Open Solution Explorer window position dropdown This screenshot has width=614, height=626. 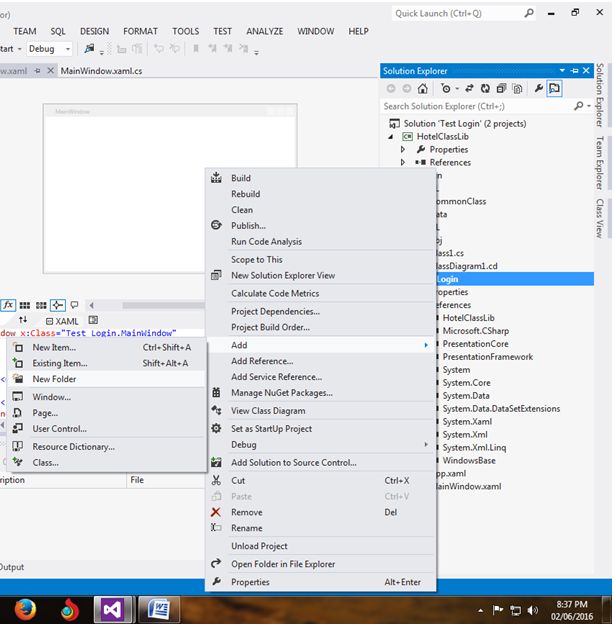[562, 71]
